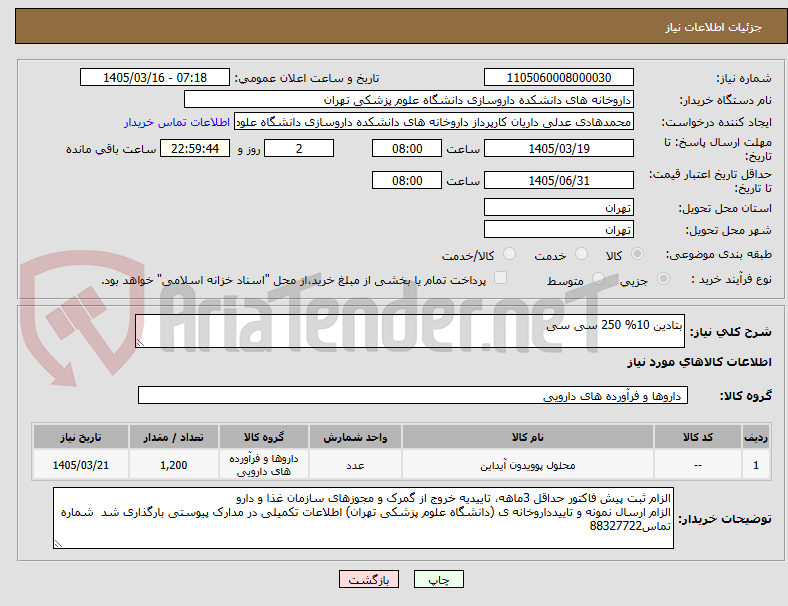The height and width of the screenshot is (606, 788).
Task: Click the چاپ print button
Action: 438,579
